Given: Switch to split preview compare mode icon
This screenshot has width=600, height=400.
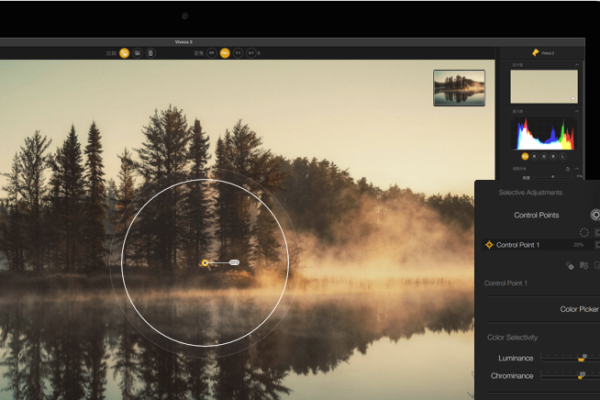Looking at the screenshot, I should point(137,53).
